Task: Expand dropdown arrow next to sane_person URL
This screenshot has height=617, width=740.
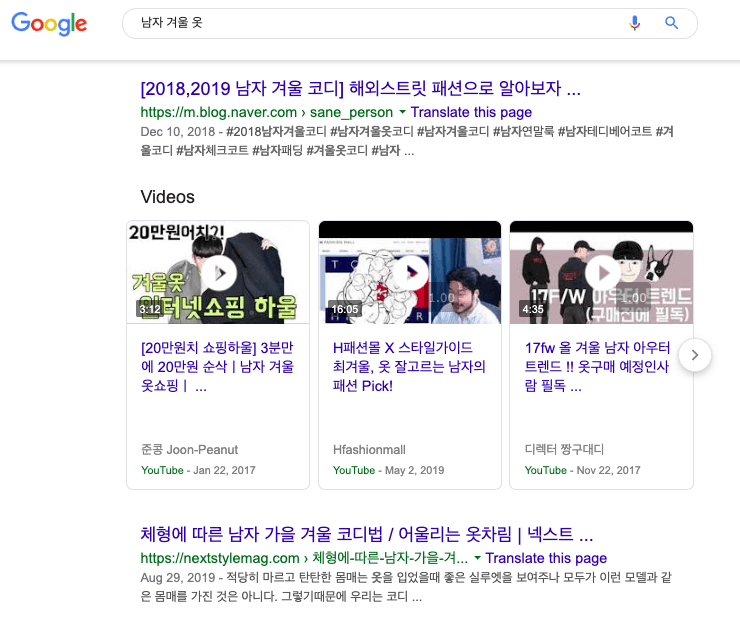Action: click(x=402, y=112)
